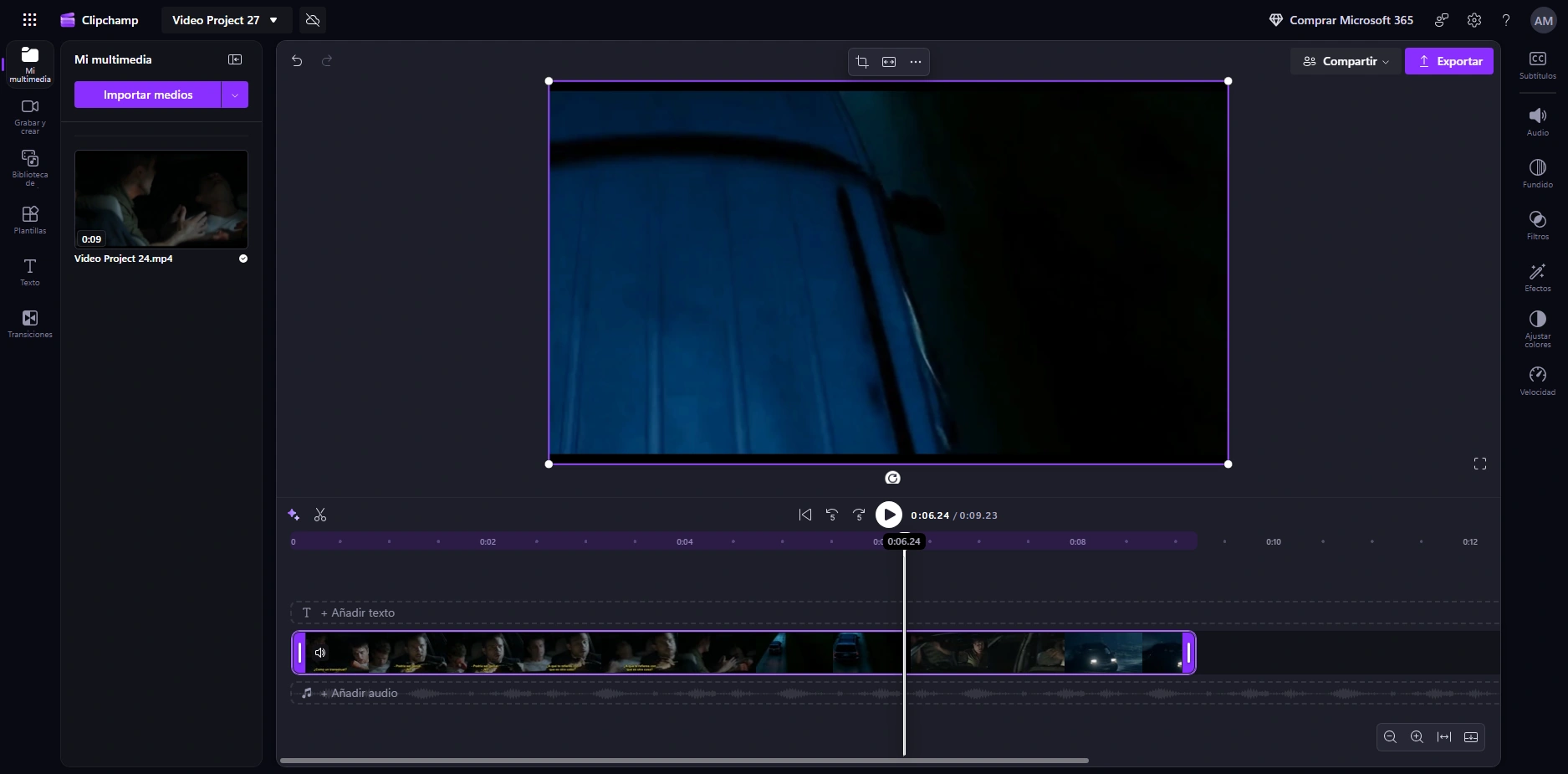Open the Compartir dropdown
Screen dimensions: 1568x774
pos(1346,61)
